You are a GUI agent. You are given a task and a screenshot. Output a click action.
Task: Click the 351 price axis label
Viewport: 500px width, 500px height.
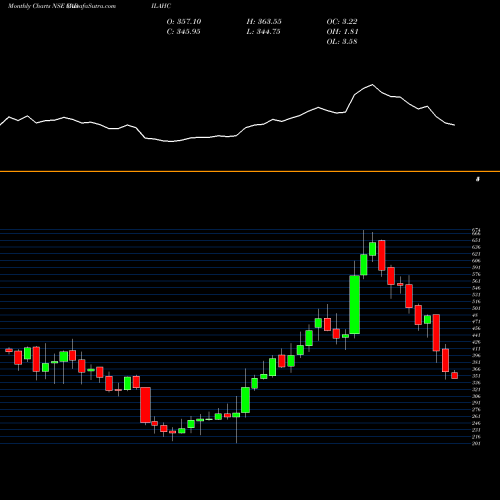tap(476, 376)
